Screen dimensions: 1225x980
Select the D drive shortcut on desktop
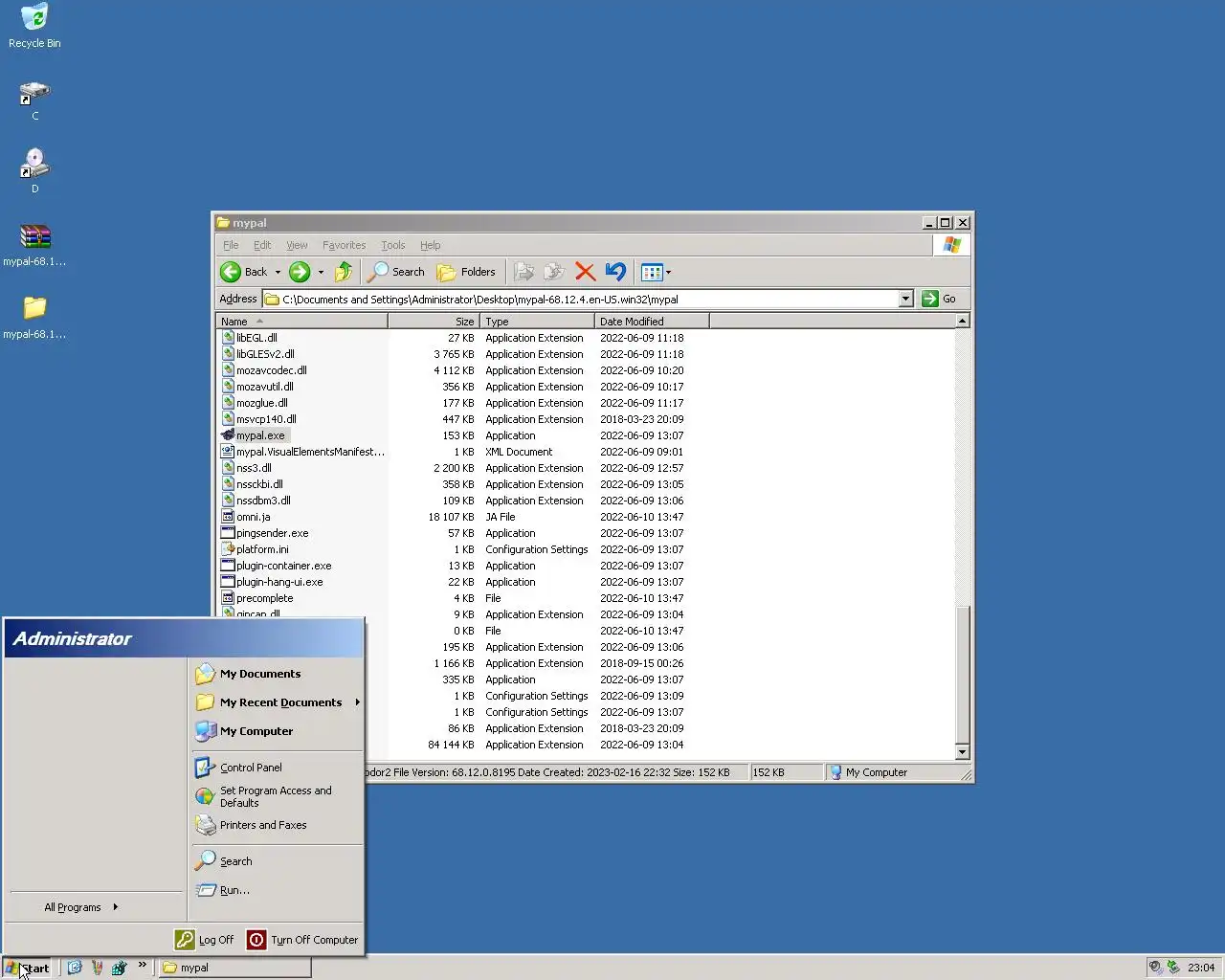[x=34, y=172]
